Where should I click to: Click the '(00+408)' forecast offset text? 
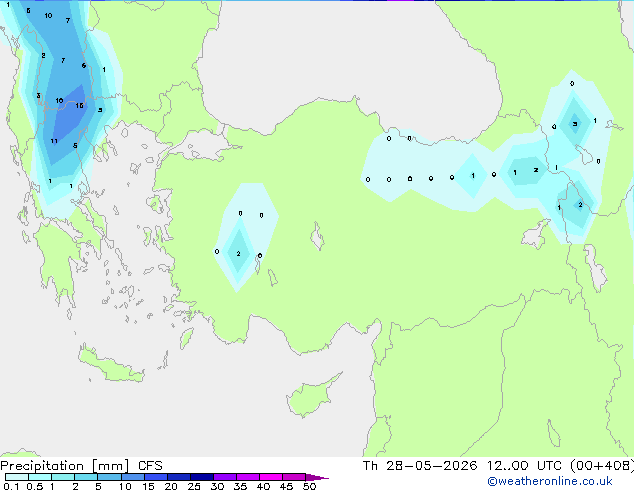click(602, 466)
